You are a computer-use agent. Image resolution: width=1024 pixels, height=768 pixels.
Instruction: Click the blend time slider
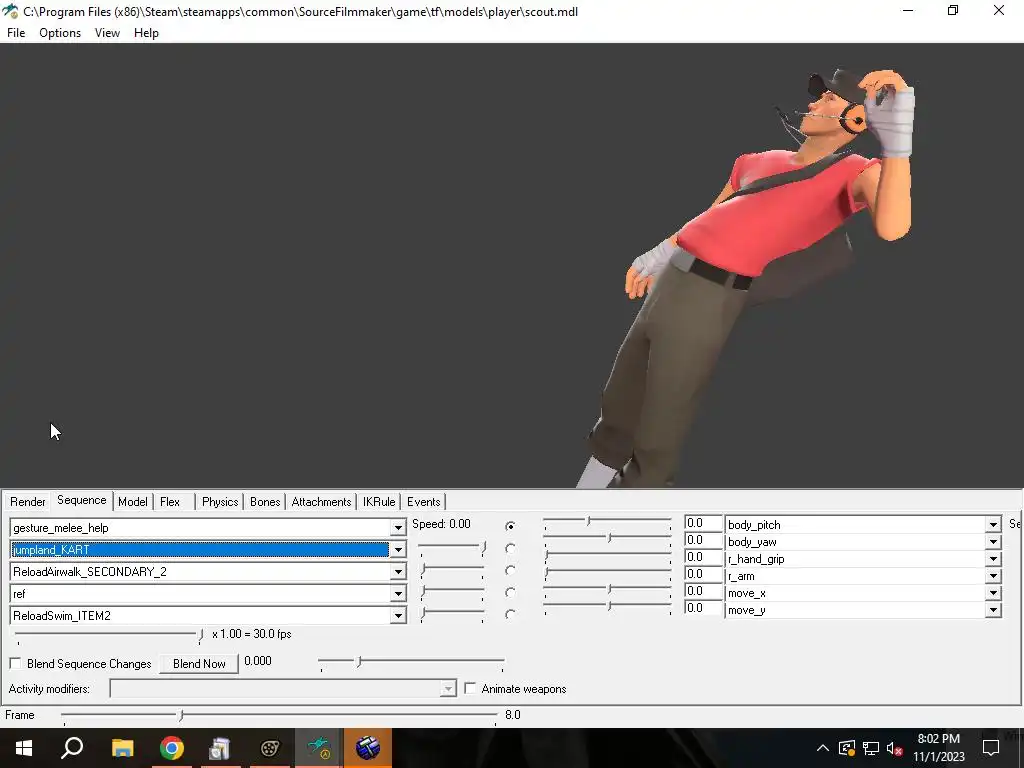tap(411, 663)
